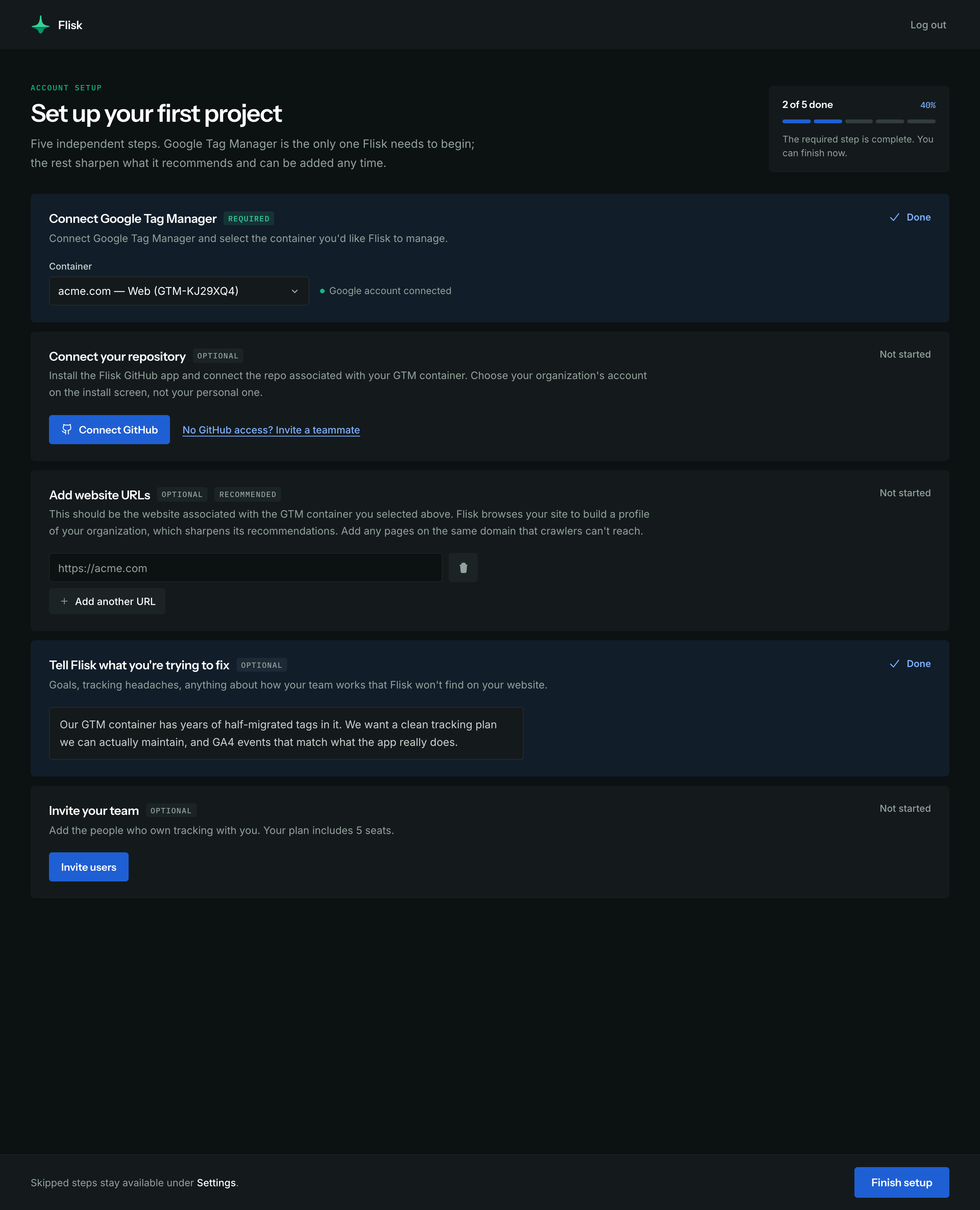The width and height of the screenshot is (980, 1210).
Task: Click Done checkmark on trying to fix step
Action: 894,664
